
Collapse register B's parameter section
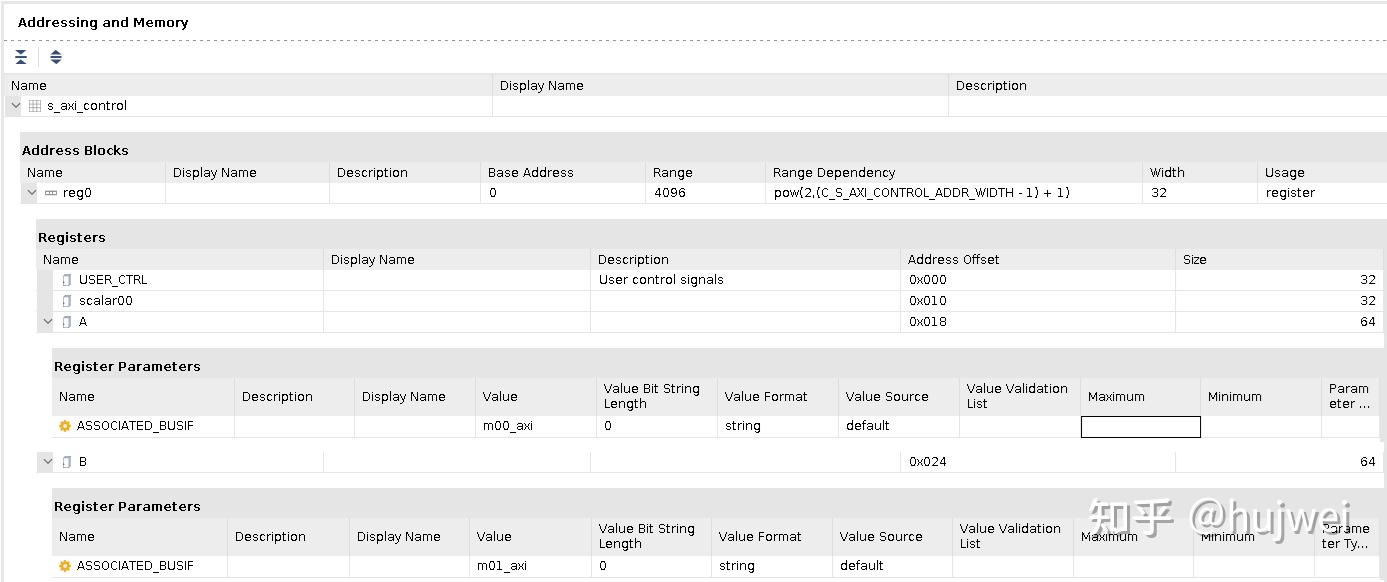(x=46, y=461)
